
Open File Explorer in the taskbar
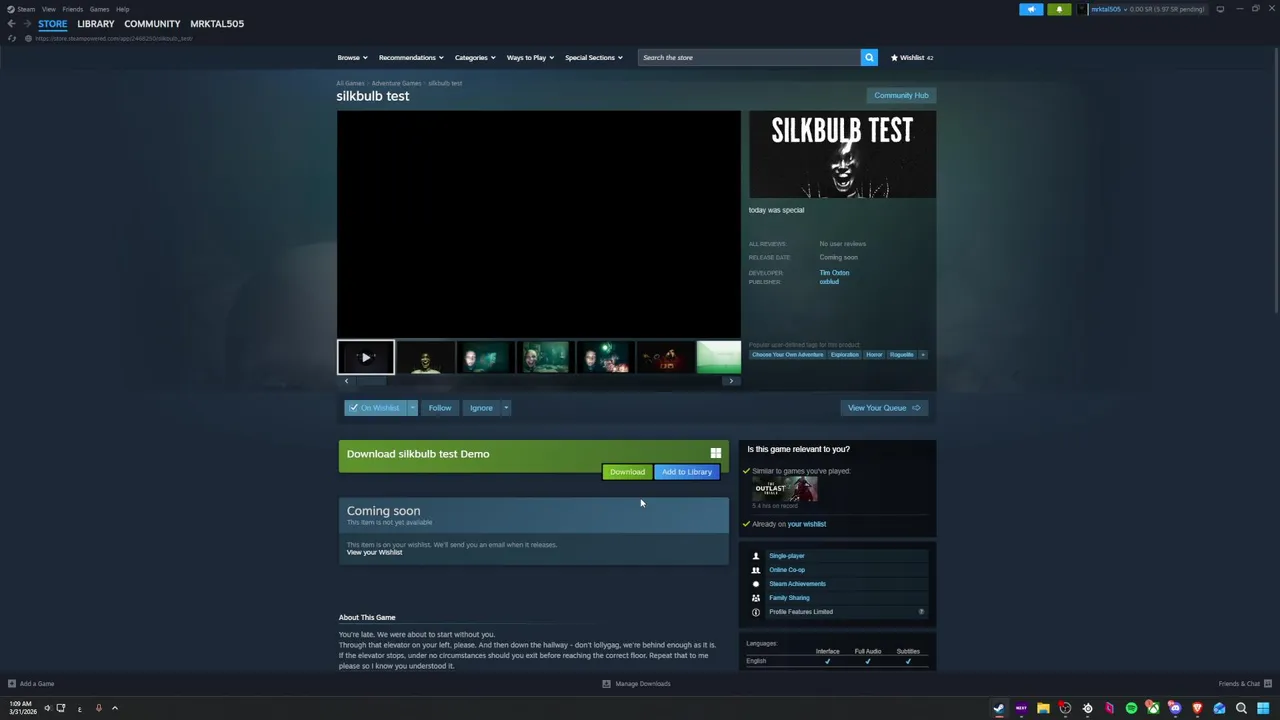tap(1043, 708)
